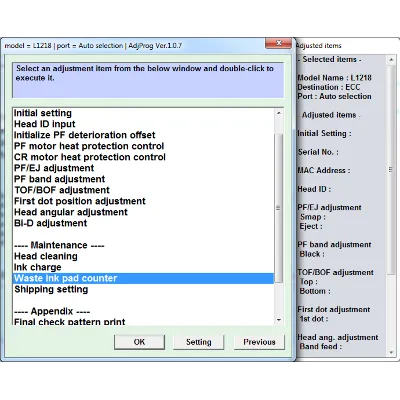Click Adjusted items panel scroll up arrow
Viewport: 400px width, 400px height.
(x=391, y=60)
